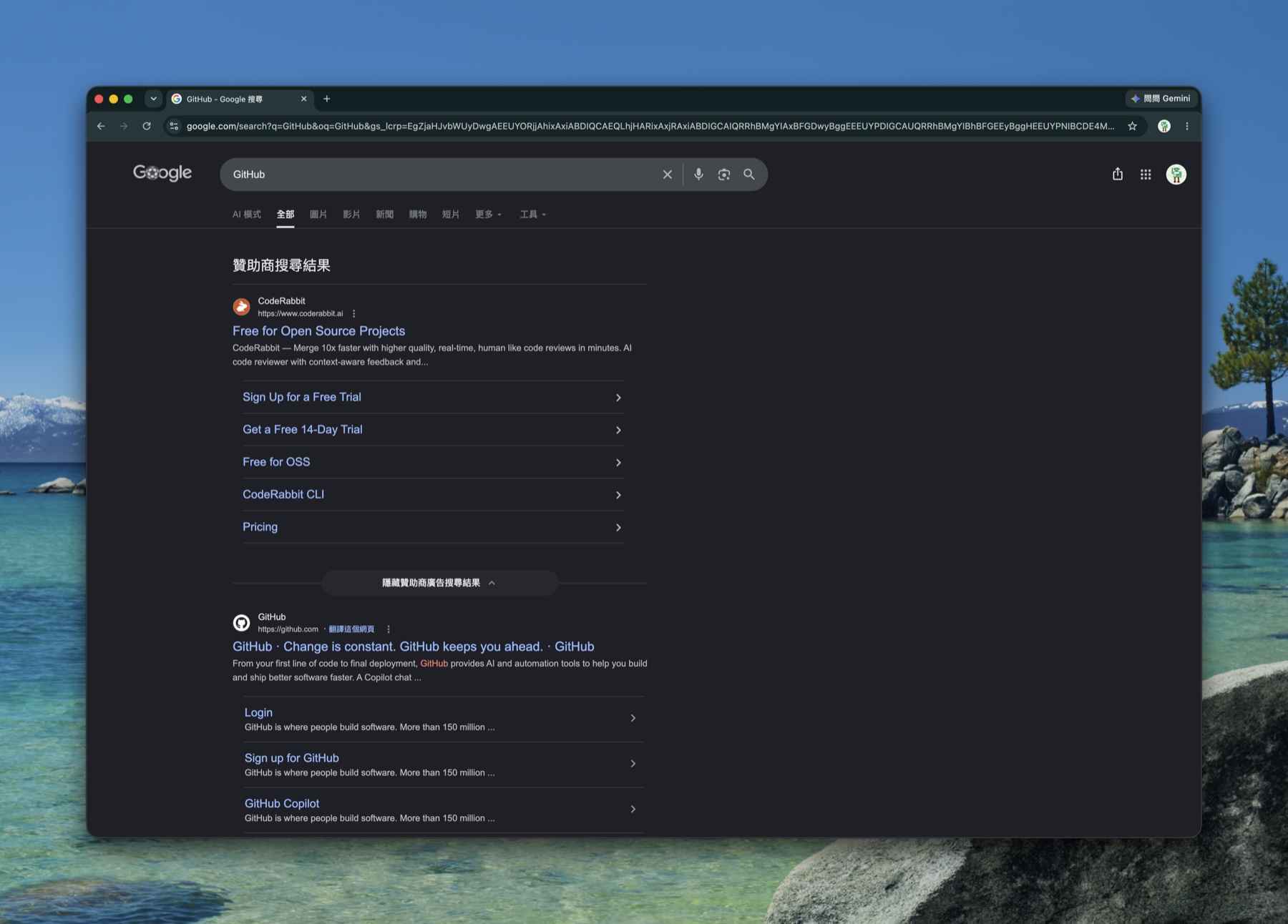Search by image with the lens icon
Viewport: 1288px width, 924px height.
click(724, 175)
